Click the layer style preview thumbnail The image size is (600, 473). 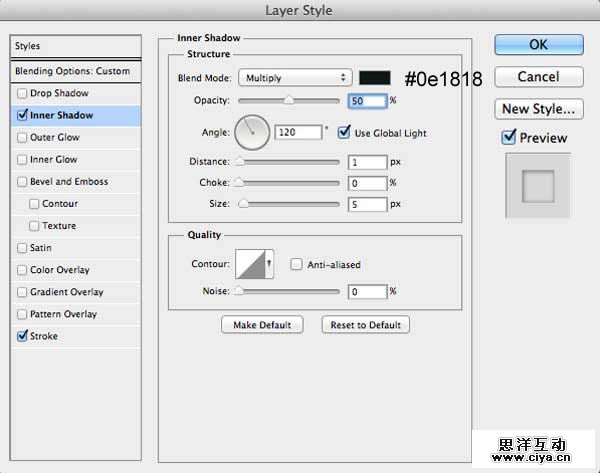tap(537, 185)
